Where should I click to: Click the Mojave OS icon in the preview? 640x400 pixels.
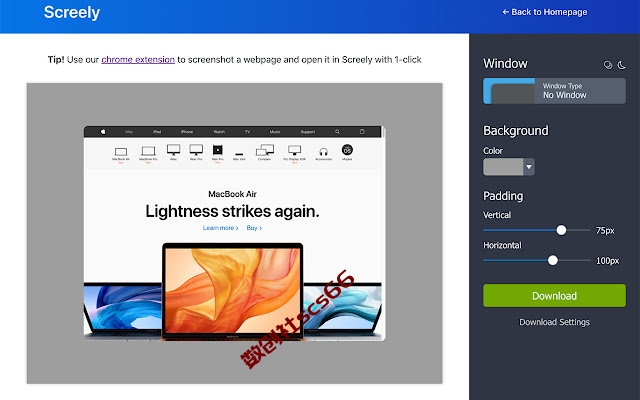(x=347, y=150)
